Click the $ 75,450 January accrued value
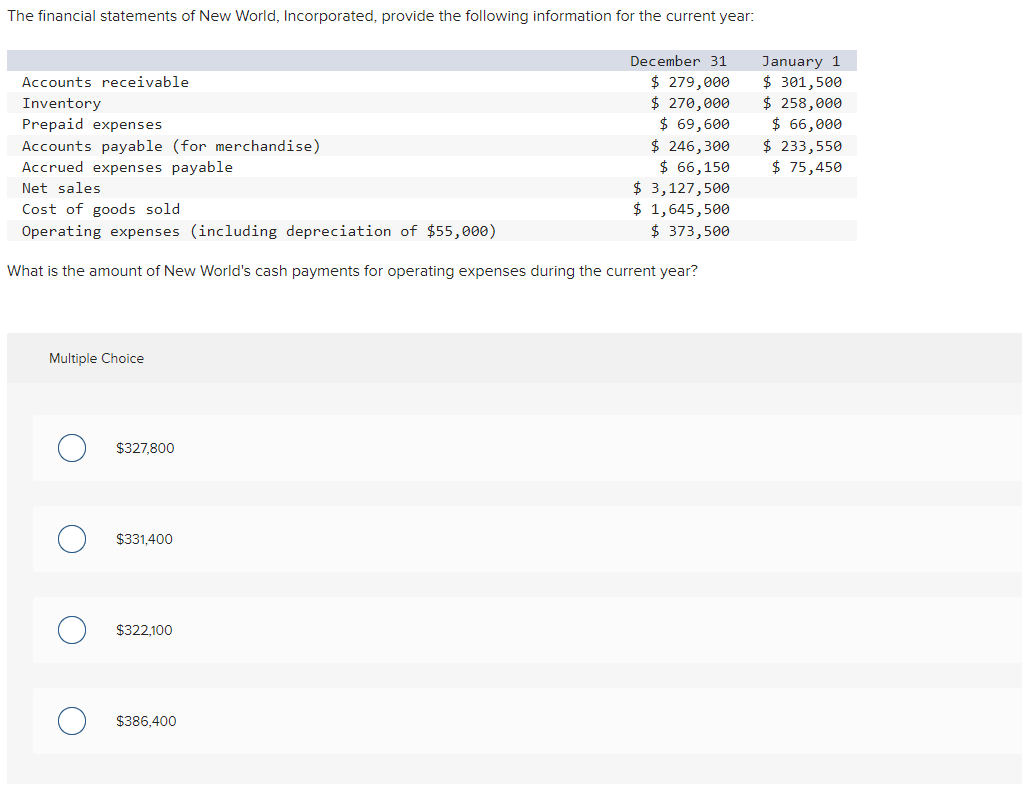 point(807,167)
